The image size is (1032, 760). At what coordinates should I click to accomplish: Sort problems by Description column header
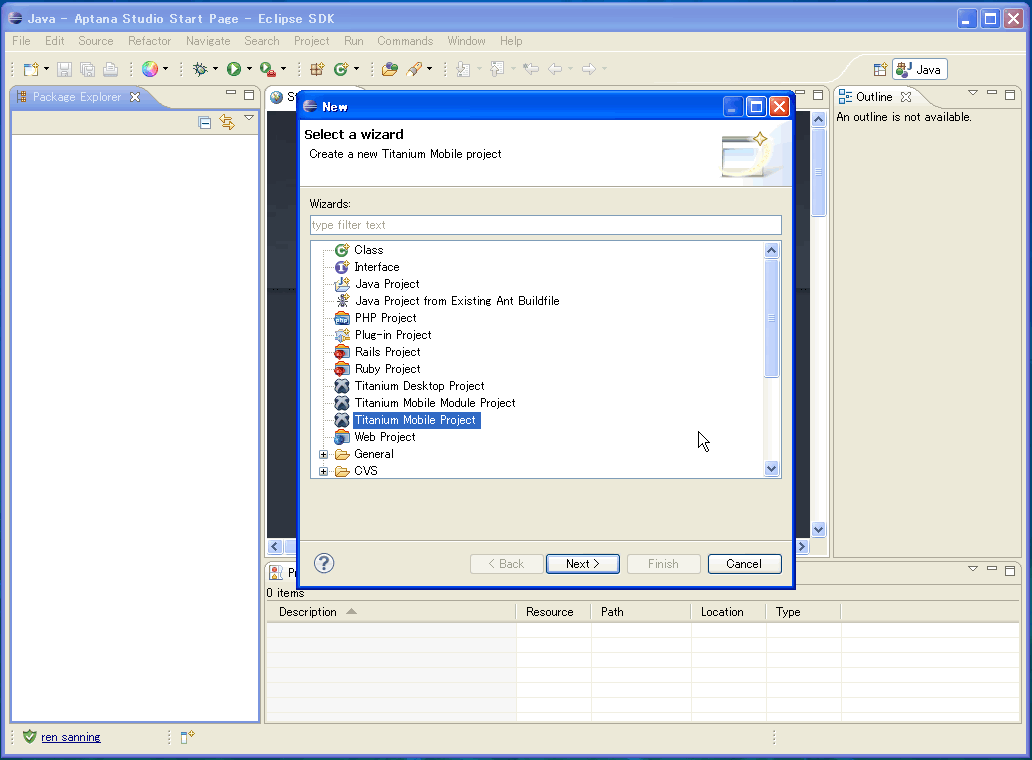[x=391, y=612]
